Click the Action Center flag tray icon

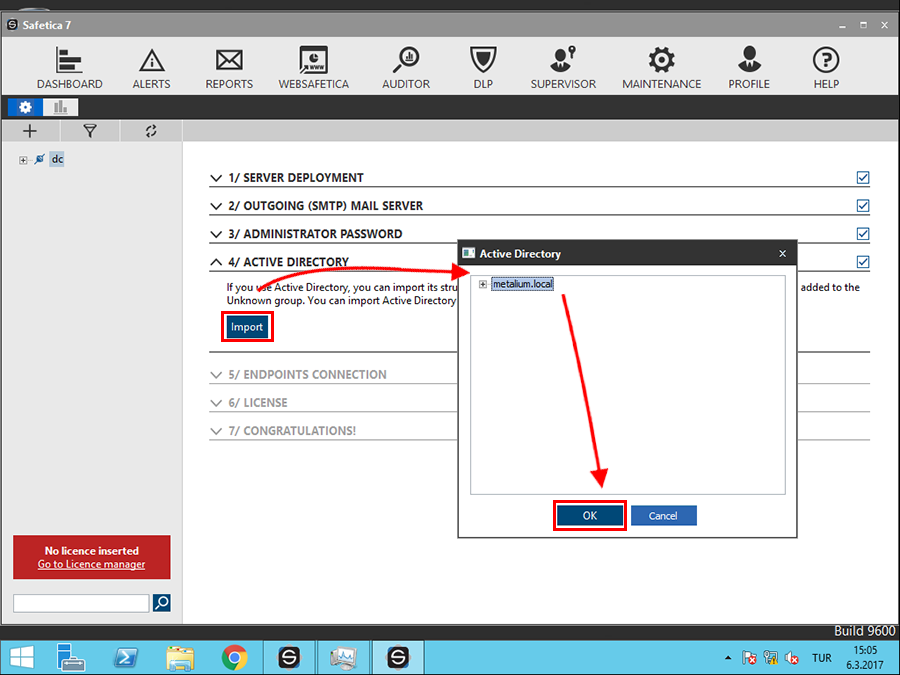tap(749, 658)
